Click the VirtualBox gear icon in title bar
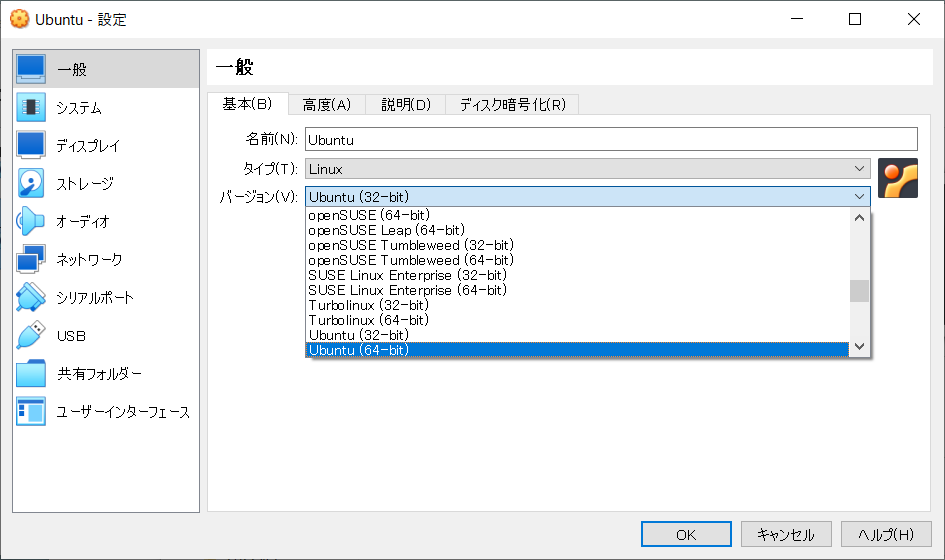Image resolution: width=945 pixels, height=560 pixels. coord(19,19)
